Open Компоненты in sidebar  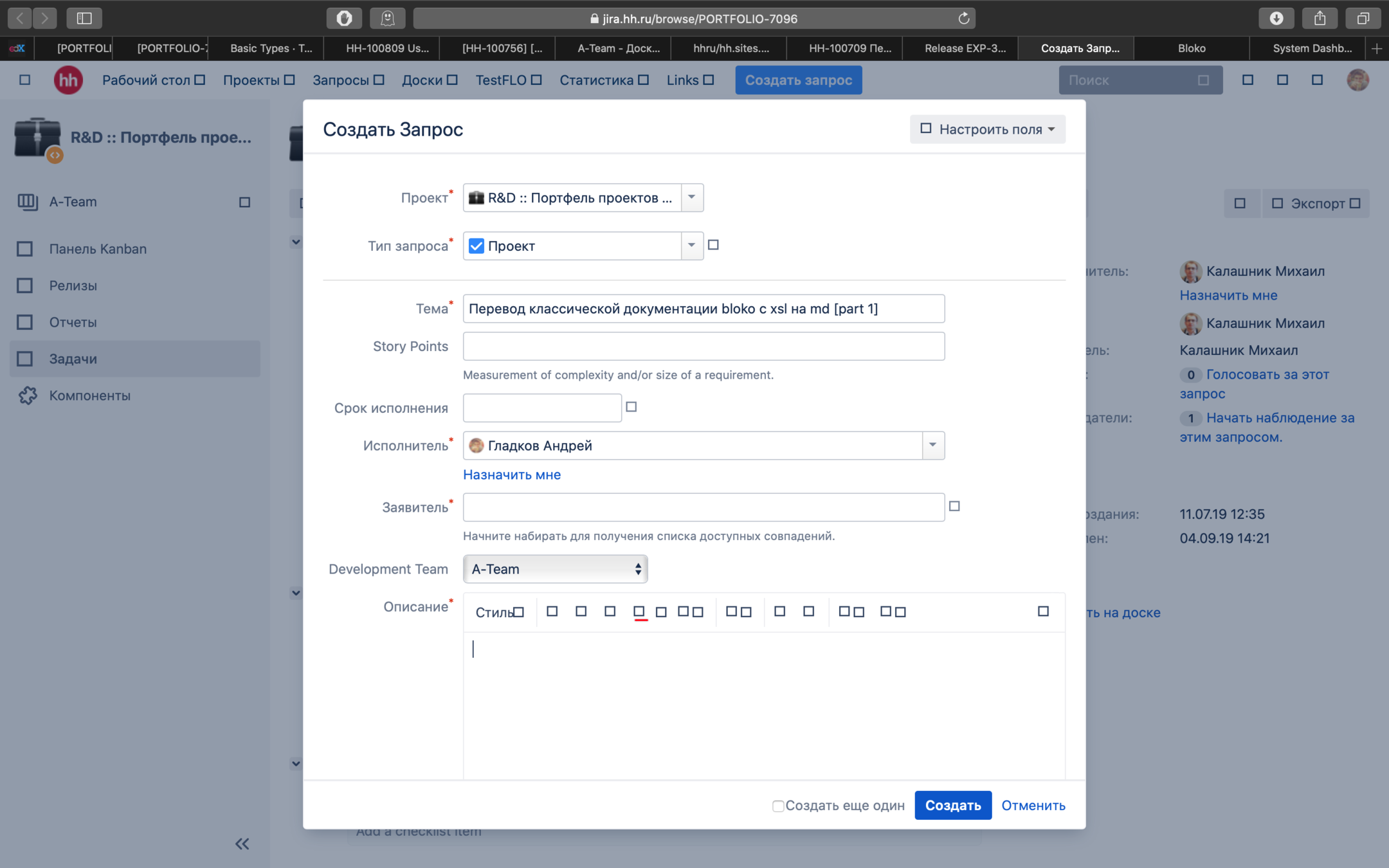coord(89,395)
